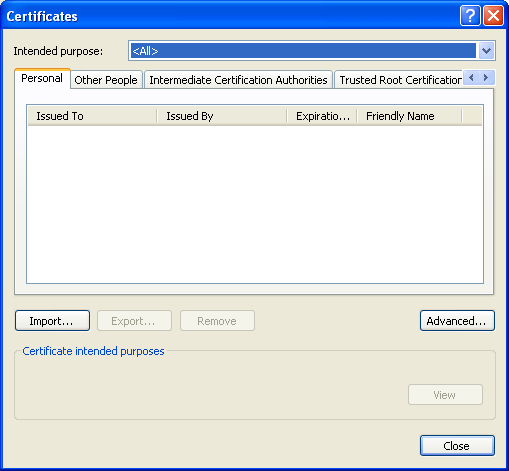Click the Export... button
The image size is (509, 471).
pyautogui.click(x=134, y=321)
